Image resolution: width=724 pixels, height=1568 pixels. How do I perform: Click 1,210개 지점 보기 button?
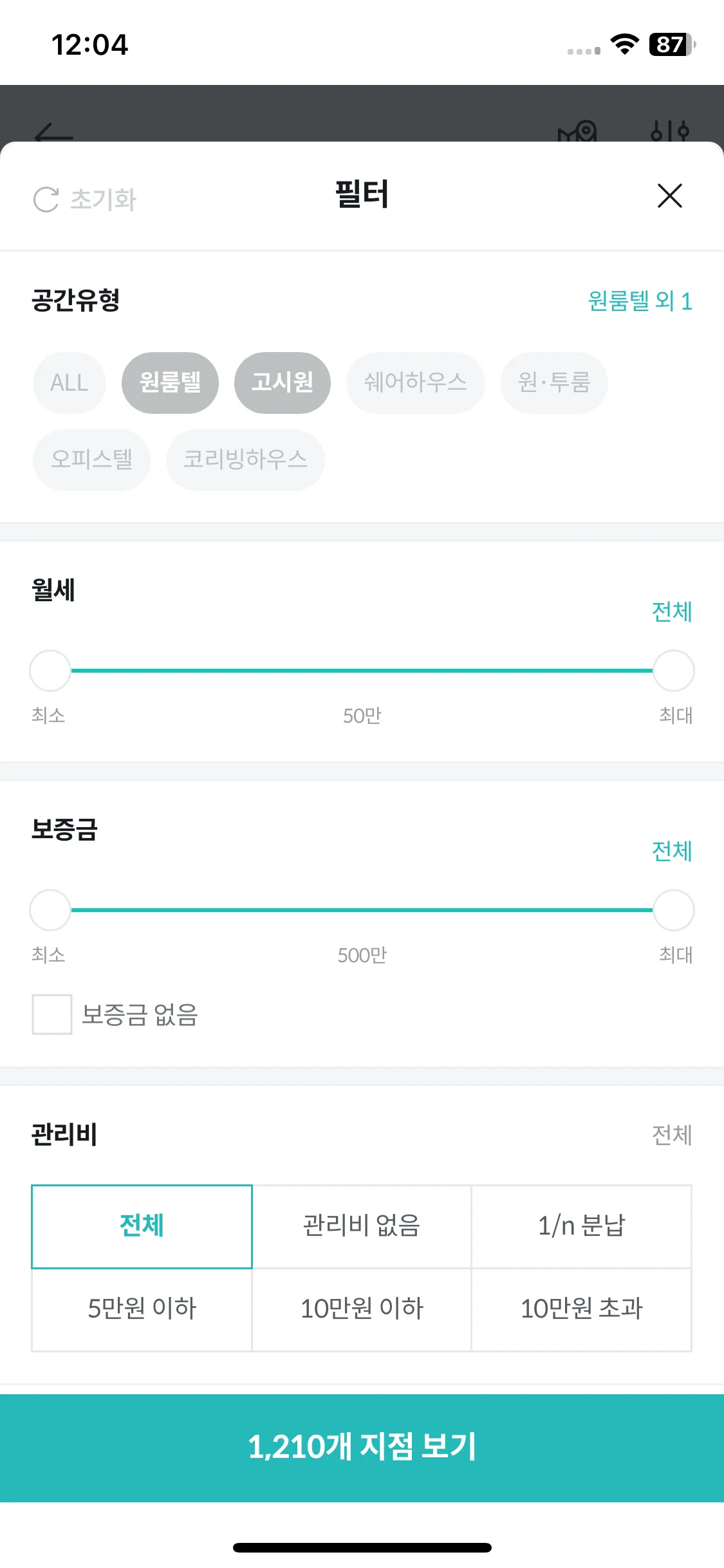coord(362,1448)
